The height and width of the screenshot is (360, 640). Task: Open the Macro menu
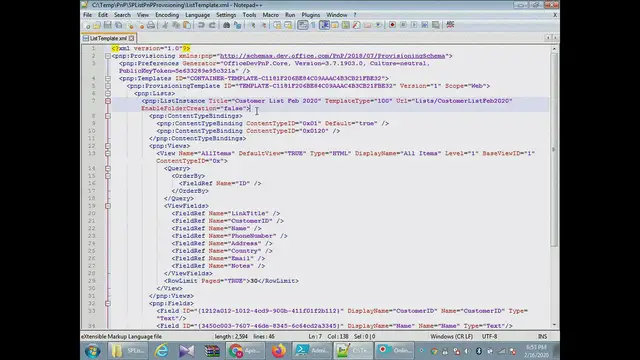271,15
